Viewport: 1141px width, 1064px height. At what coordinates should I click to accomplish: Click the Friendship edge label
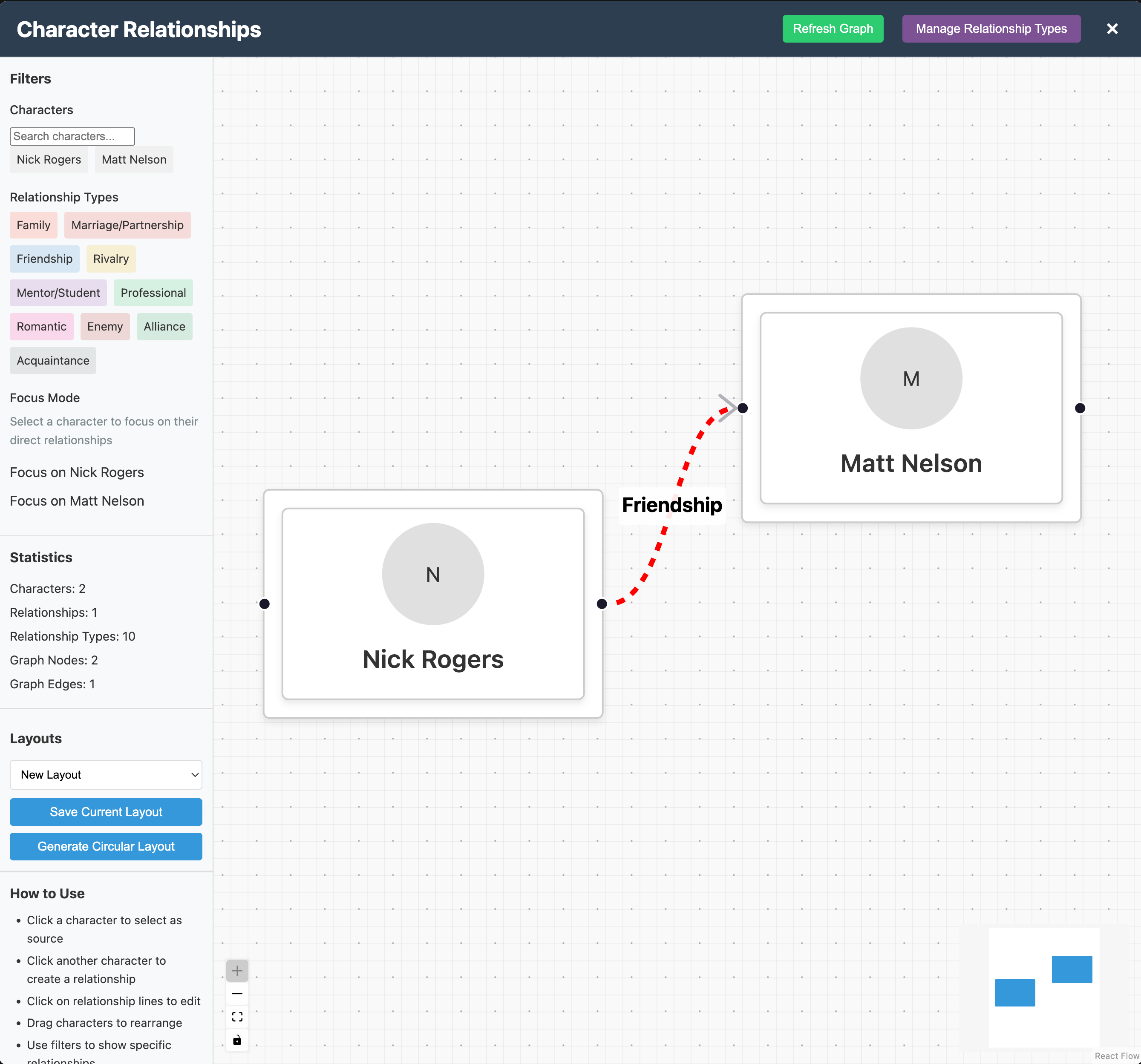coord(671,505)
